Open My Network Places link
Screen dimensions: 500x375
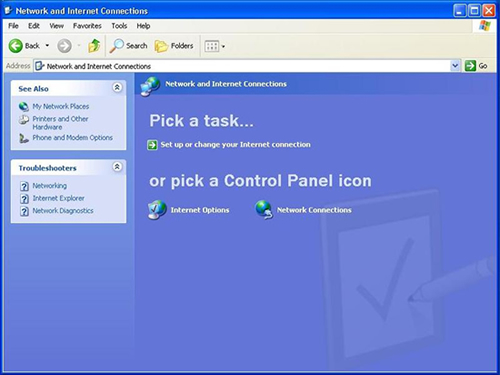pos(61,106)
